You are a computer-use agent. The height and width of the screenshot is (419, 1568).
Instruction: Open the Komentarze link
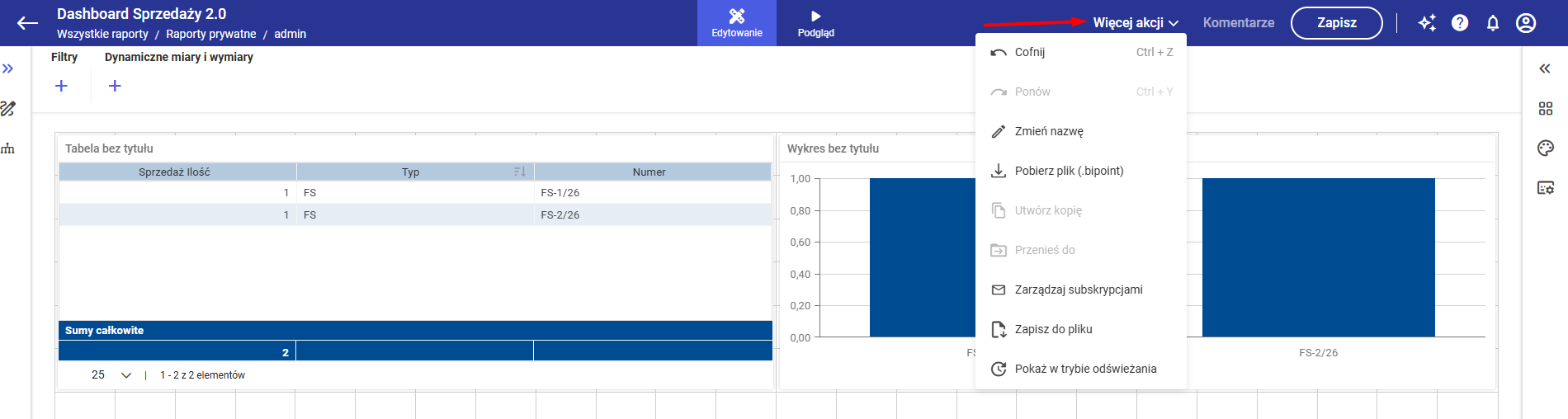[1238, 23]
